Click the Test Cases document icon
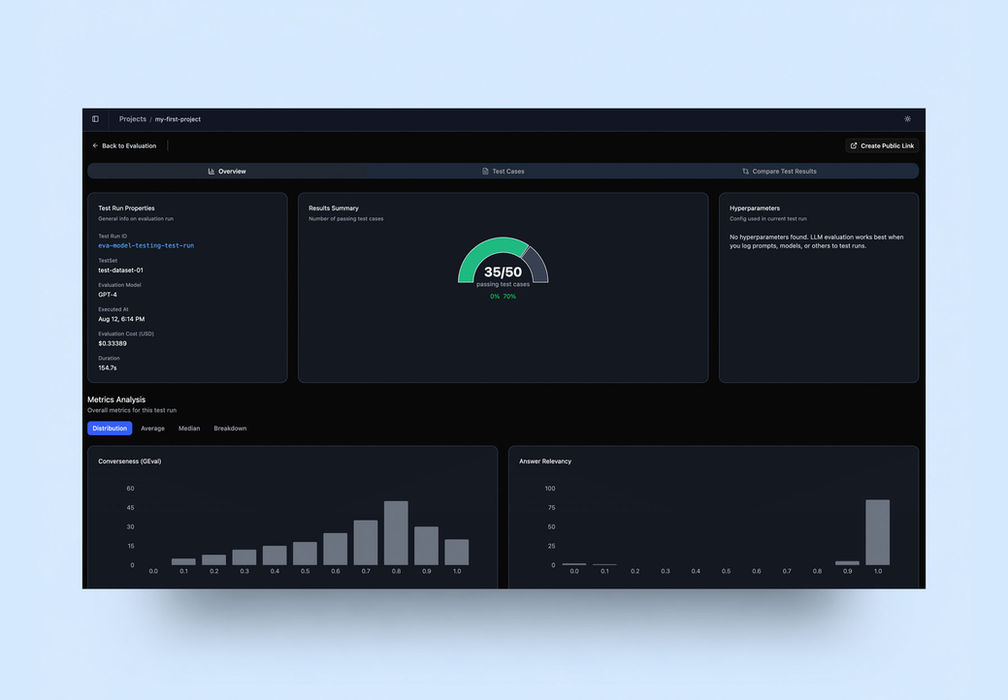The image size is (1008, 700). 485,172
